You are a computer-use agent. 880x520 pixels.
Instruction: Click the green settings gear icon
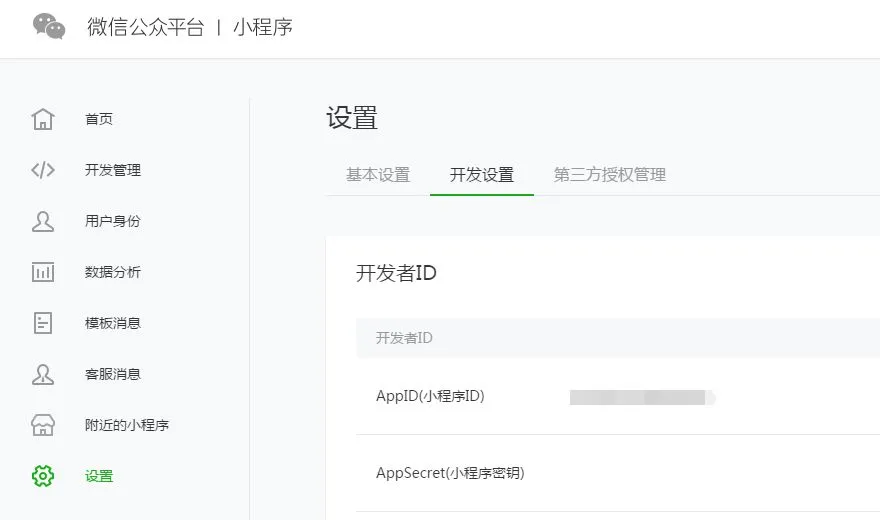(43, 476)
